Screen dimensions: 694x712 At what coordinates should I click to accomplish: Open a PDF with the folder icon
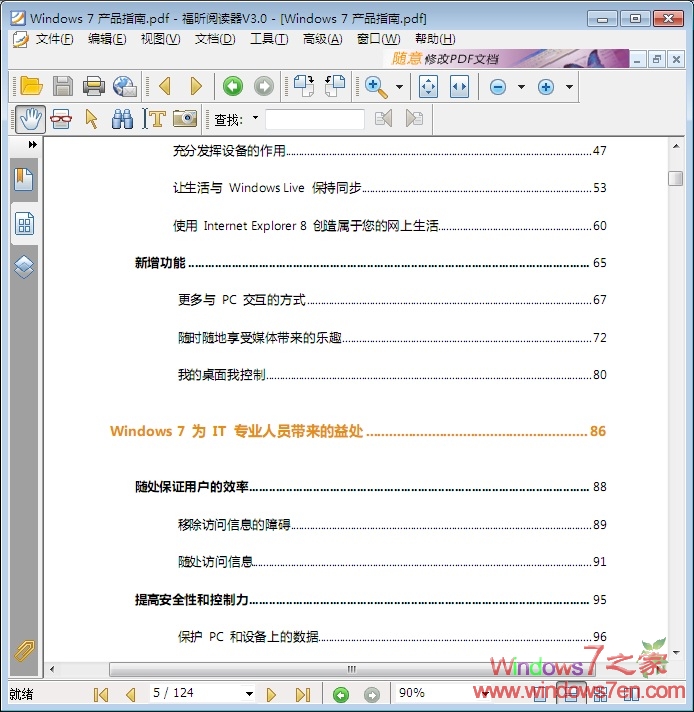click(x=31, y=86)
